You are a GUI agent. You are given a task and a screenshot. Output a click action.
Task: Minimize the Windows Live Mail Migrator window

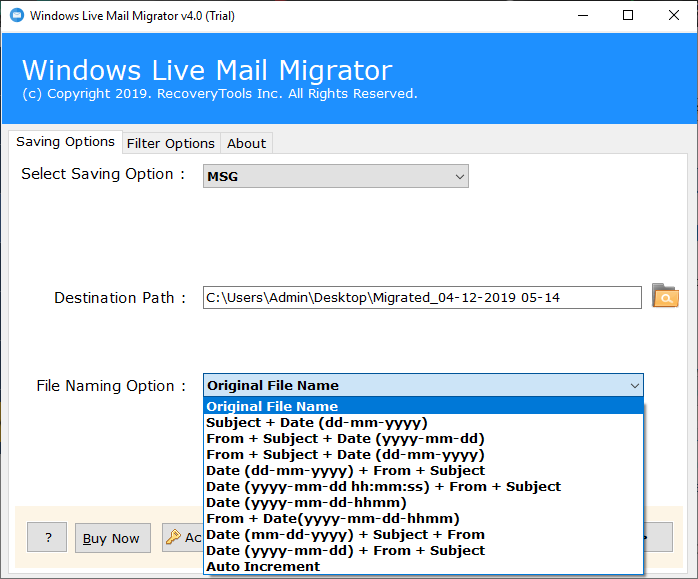[x=583, y=16]
